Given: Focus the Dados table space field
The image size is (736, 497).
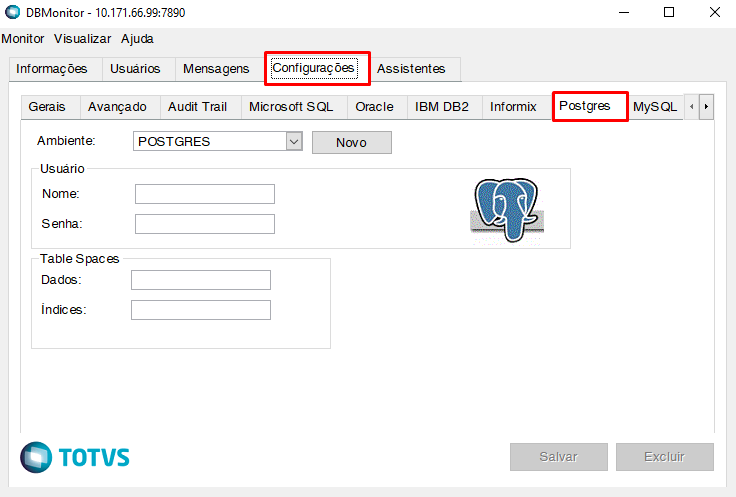Looking at the screenshot, I should click(201, 280).
